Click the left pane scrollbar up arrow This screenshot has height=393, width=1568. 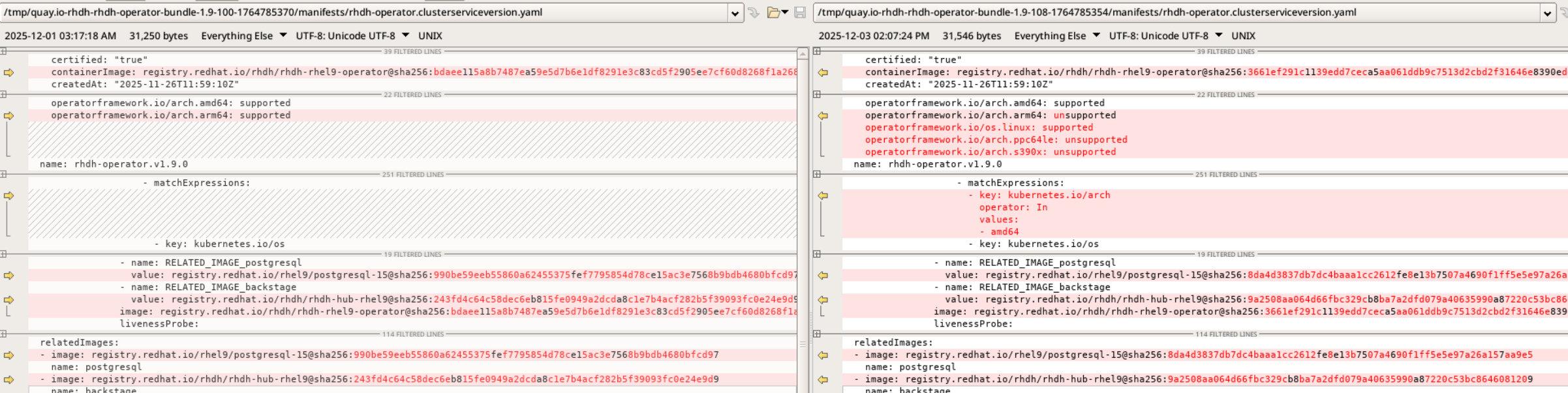pyautogui.click(x=803, y=54)
